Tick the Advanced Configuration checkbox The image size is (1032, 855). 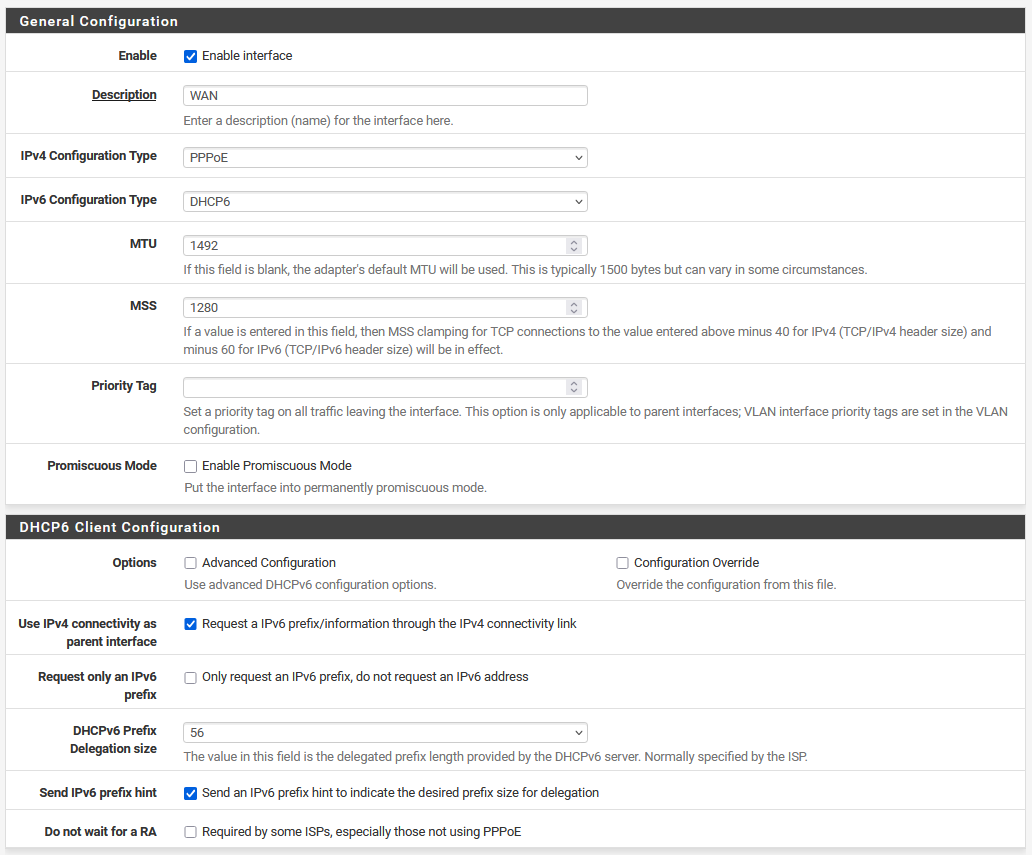190,563
